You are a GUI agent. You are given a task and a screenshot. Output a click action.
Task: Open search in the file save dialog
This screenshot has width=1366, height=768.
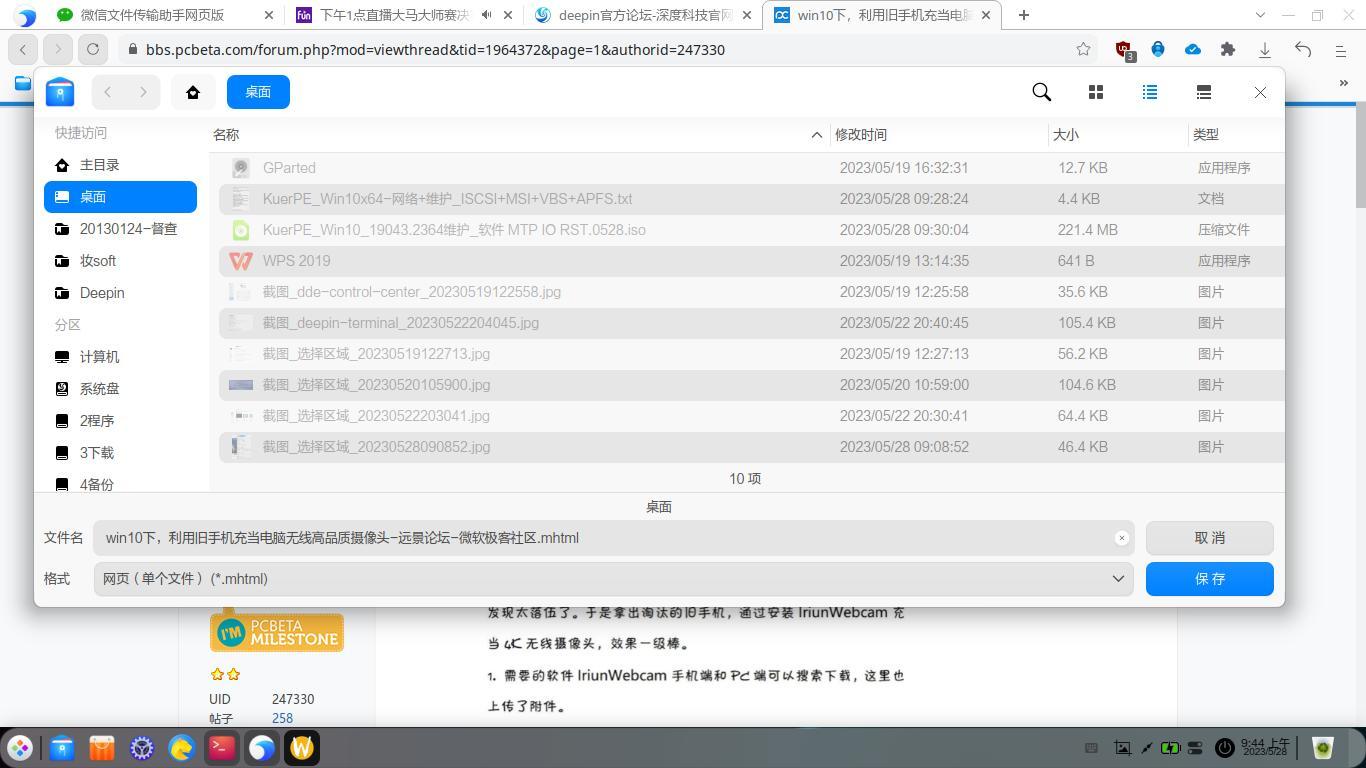point(1042,92)
